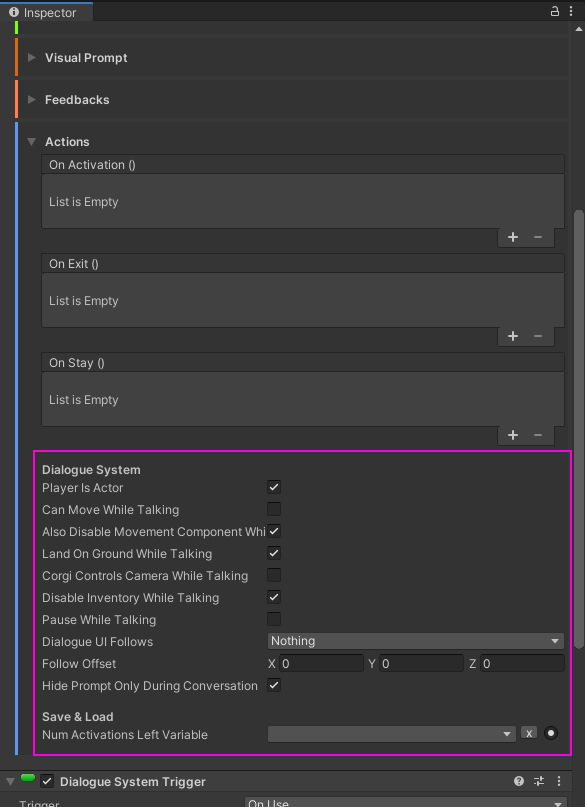The height and width of the screenshot is (807, 585).
Task: Click the Dialogue System Trigger title
Action: [133, 781]
